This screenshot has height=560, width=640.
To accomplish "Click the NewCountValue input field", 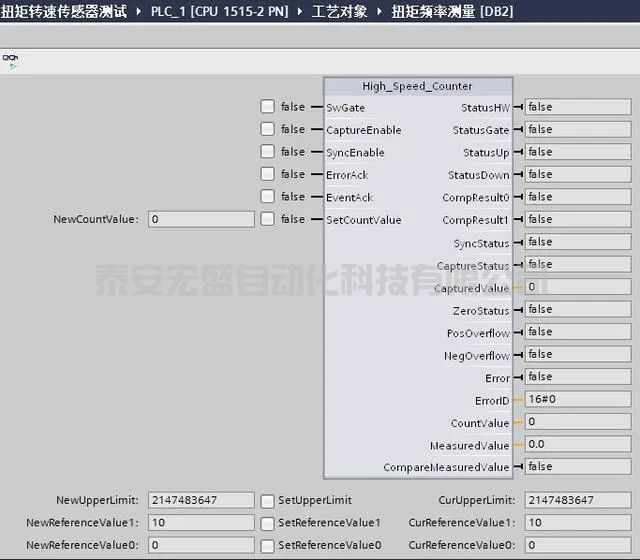I will pyautogui.click(x=201, y=219).
